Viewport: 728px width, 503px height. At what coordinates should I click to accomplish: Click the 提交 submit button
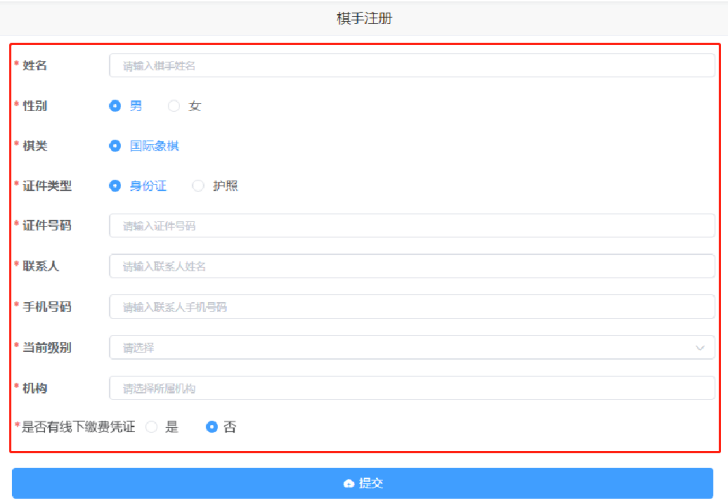[x=362, y=483]
